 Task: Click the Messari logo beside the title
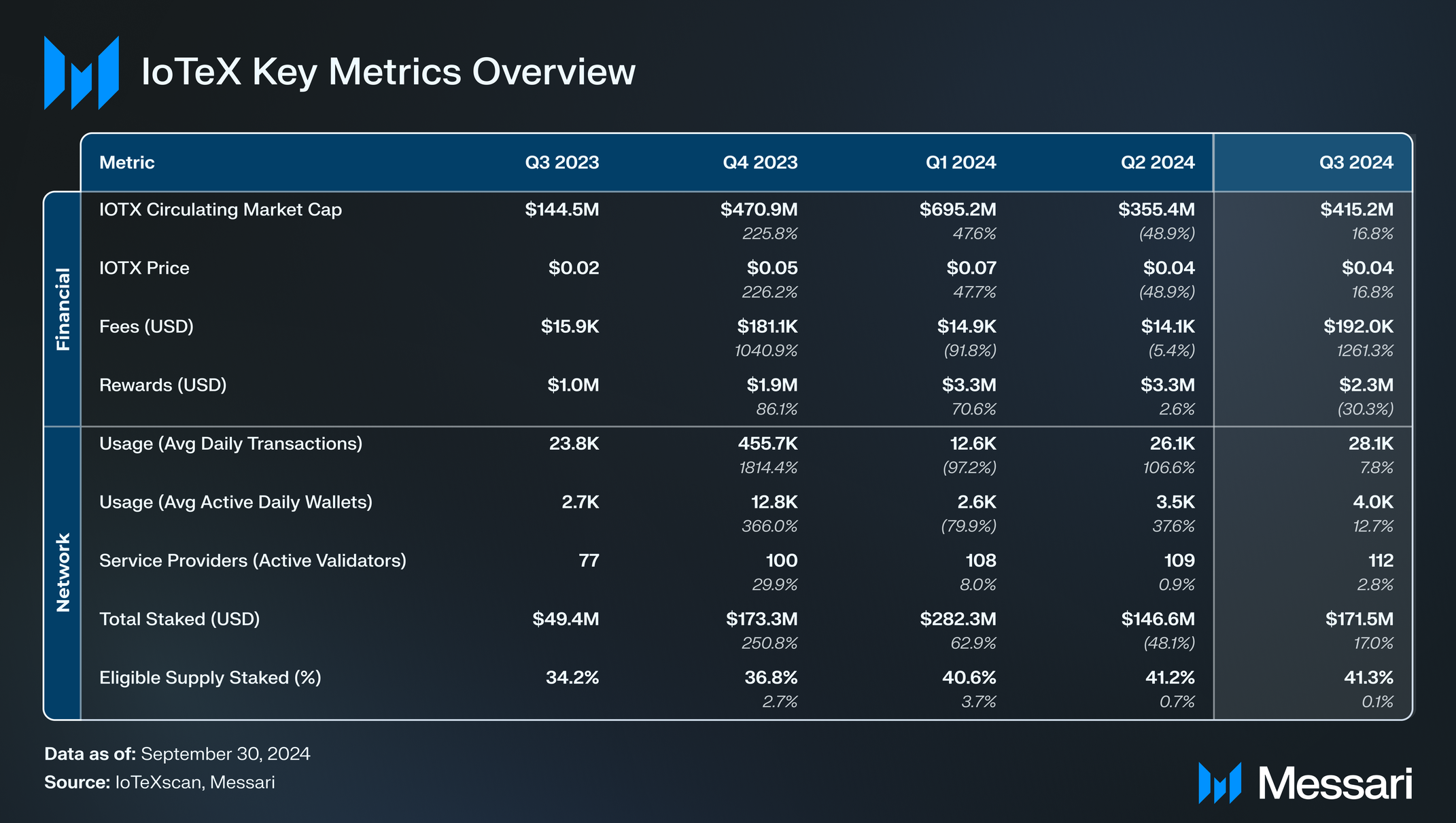point(82,73)
